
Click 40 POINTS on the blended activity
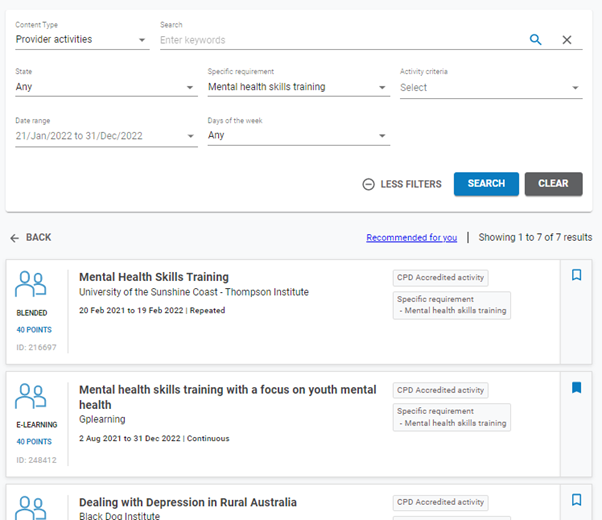[x=34, y=330]
